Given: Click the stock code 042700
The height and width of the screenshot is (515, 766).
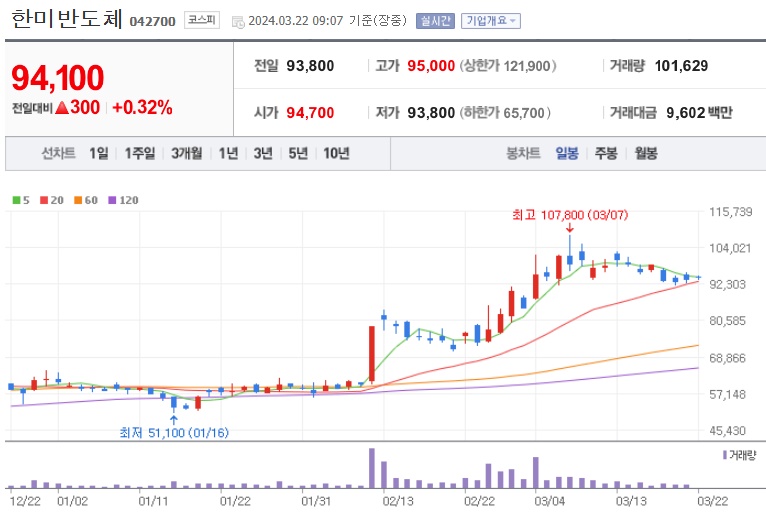Looking at the screenshot, I should (x=152, y=21).
